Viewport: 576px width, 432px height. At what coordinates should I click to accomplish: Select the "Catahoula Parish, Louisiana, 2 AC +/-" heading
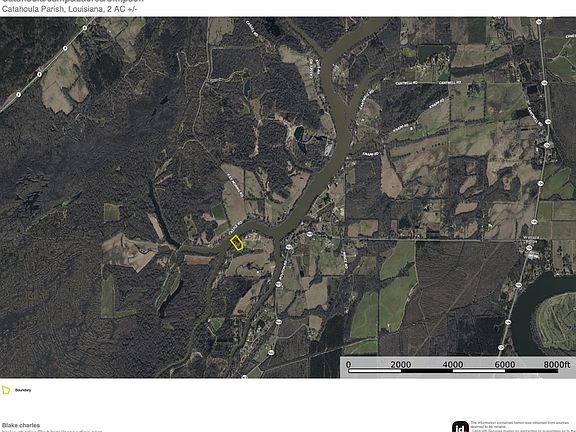pyautogui.click(x=69, y=9)
